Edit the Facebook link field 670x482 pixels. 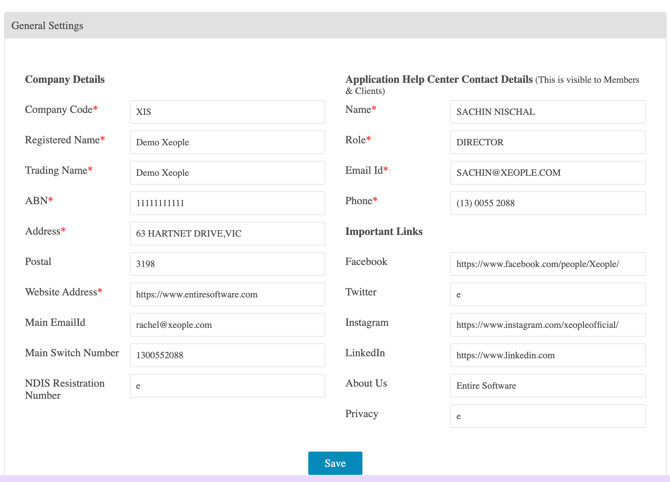(x=547, y=264)
